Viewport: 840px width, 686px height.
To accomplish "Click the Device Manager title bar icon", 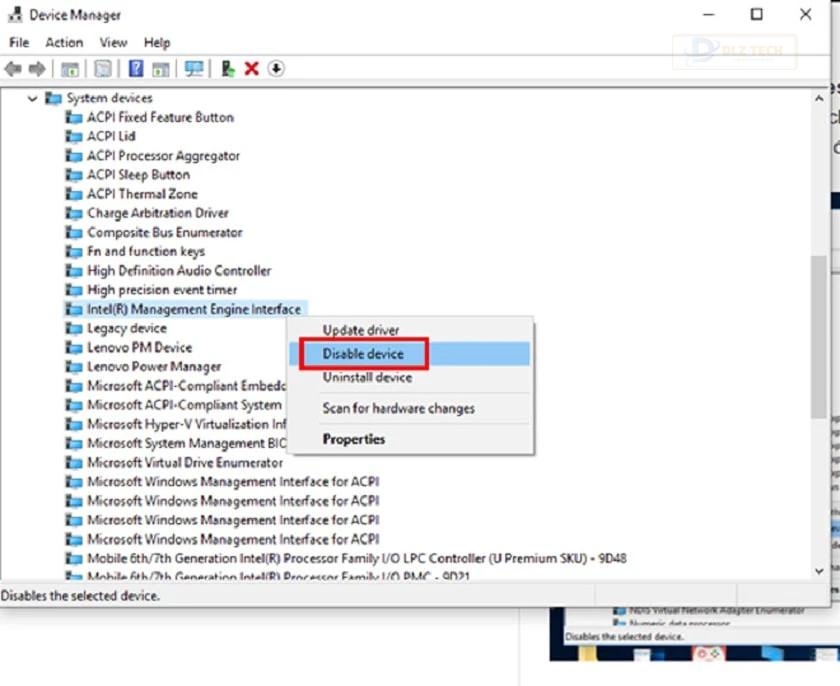I will pyautogui.click(x=15, y=14).
